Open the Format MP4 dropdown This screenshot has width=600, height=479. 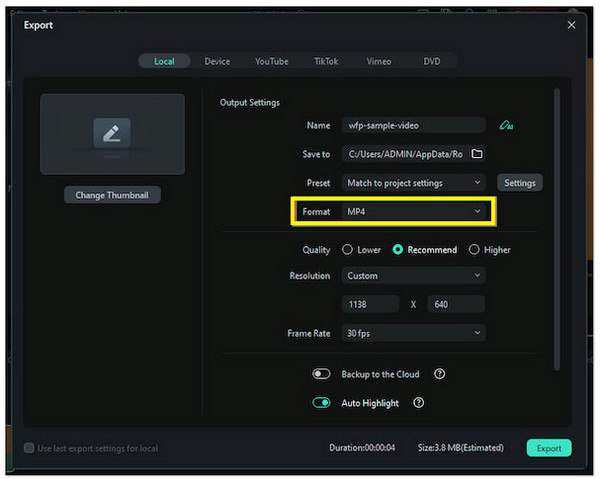(413, 212)
